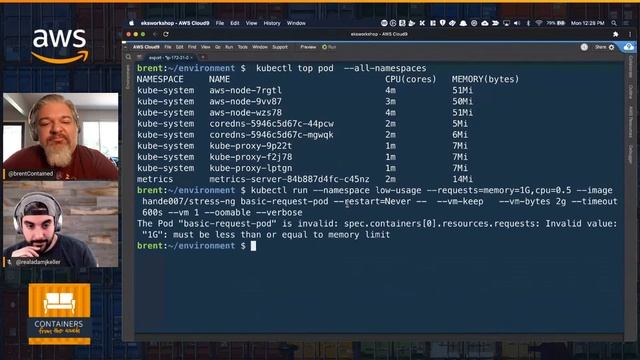
Task: Click the date and time in menu bar
Action: [588, 23]
